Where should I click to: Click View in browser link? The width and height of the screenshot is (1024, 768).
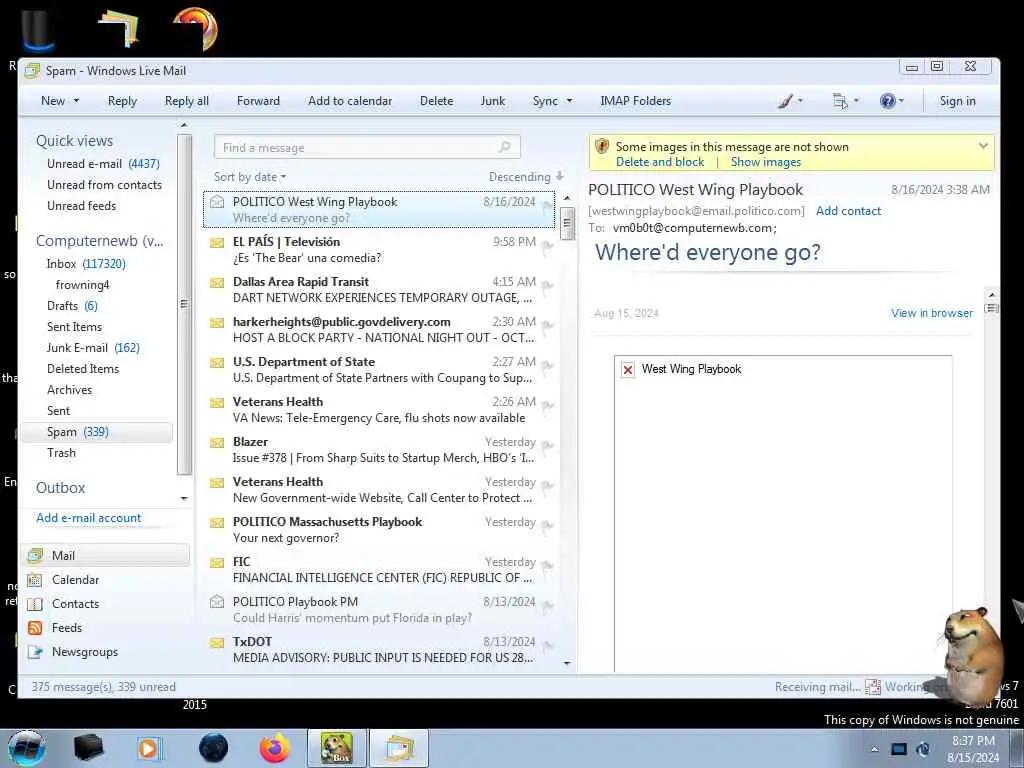931,313
